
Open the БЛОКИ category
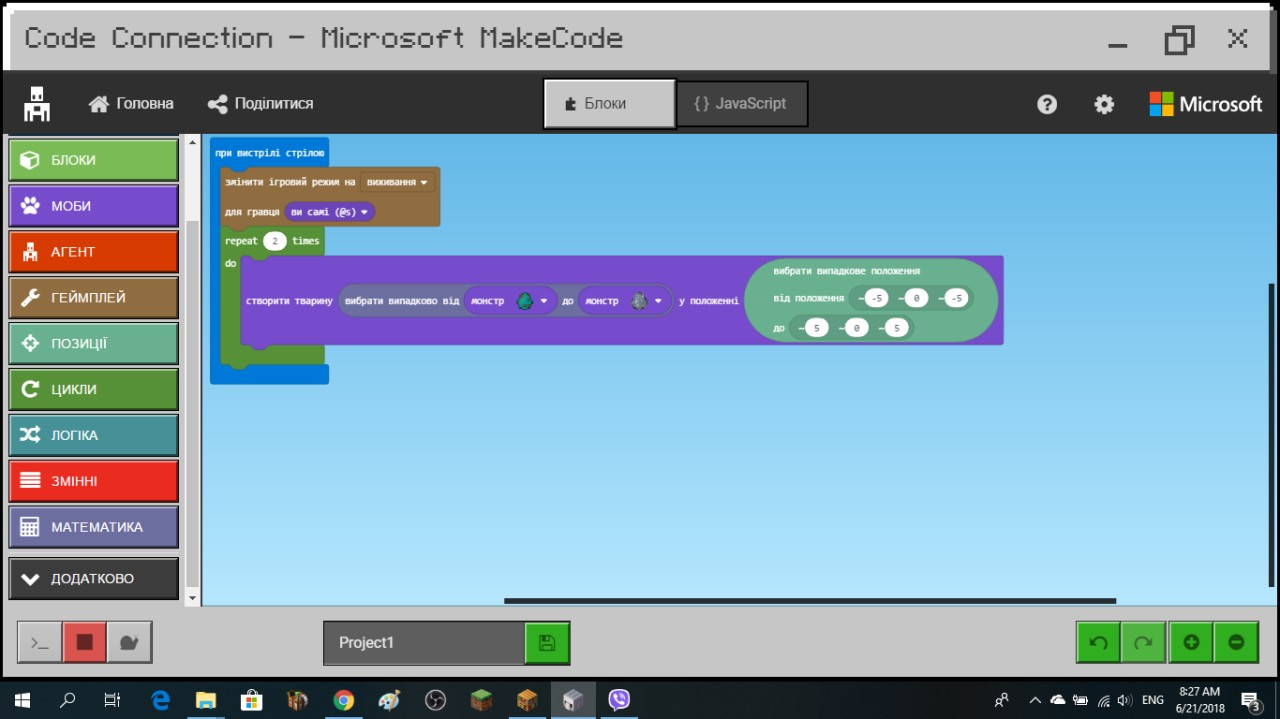(x=93, y=160)
